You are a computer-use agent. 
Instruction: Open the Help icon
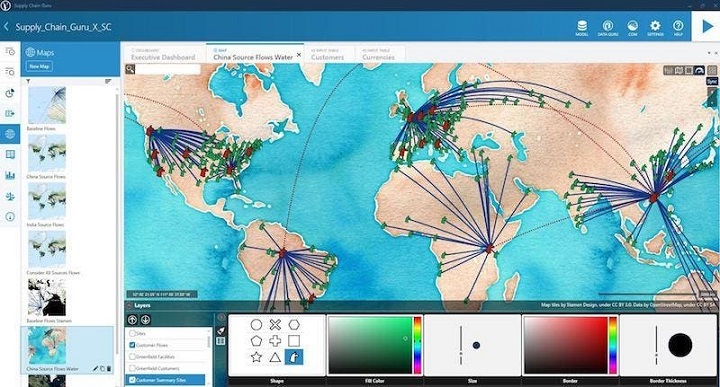[x=678, y=28]
